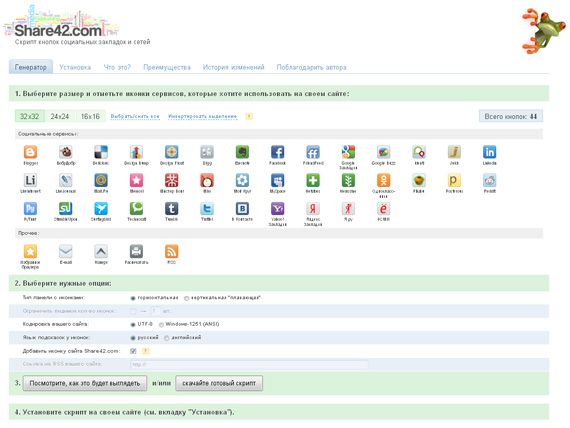Select the MySpace icon
Viewport: 570px width, 428px height.
coord(277,180)
